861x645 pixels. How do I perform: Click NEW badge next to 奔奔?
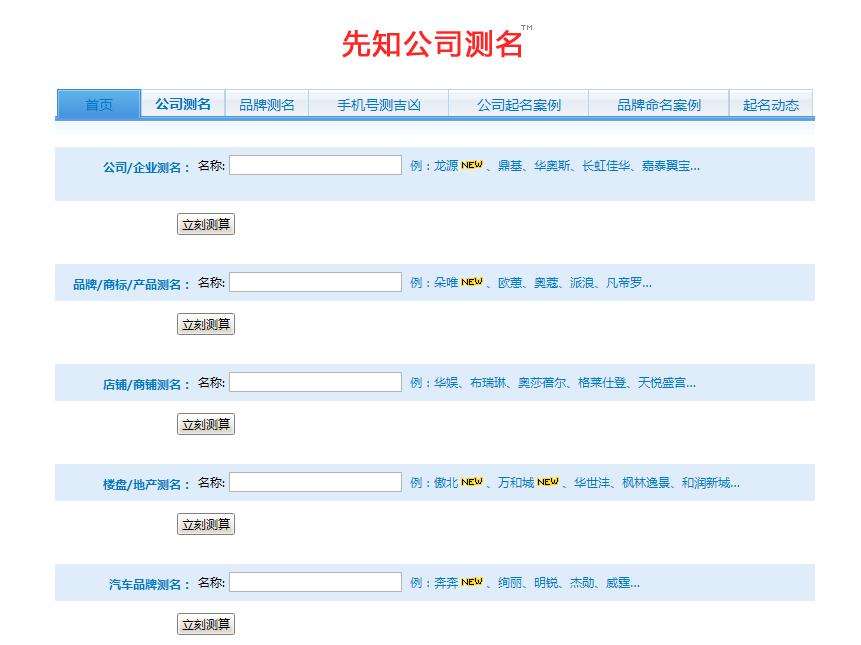[472, 581]
